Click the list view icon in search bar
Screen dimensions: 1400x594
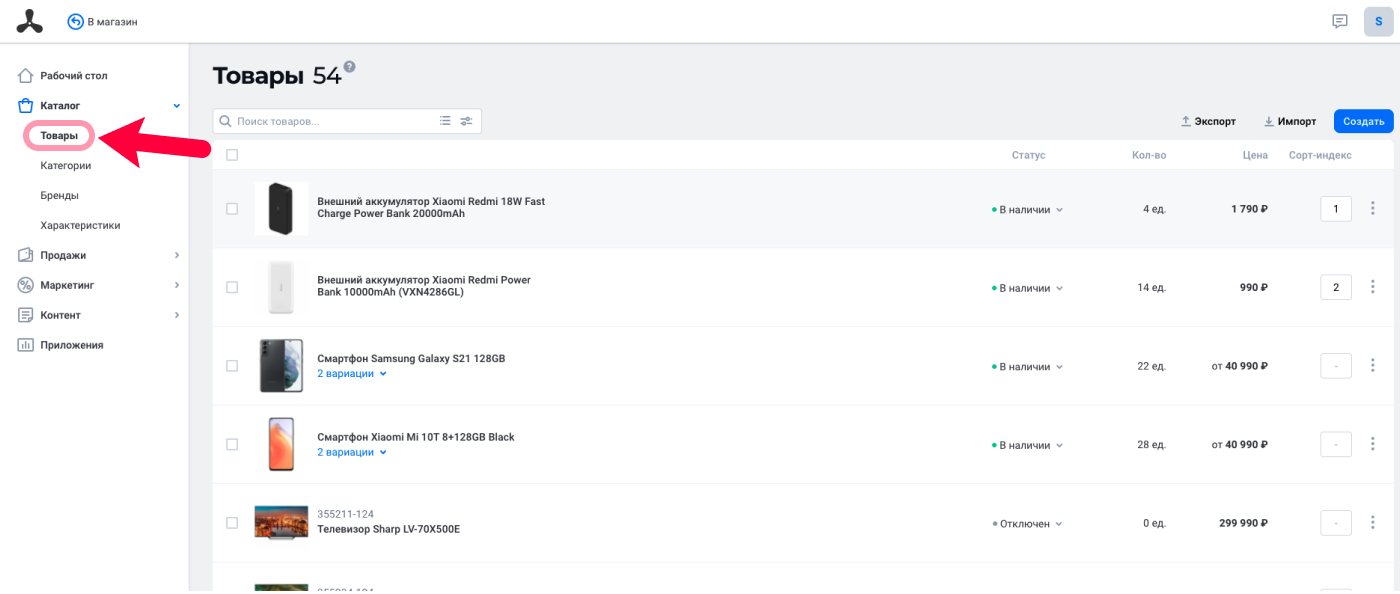pyautogui.click(x=445, y=121)
